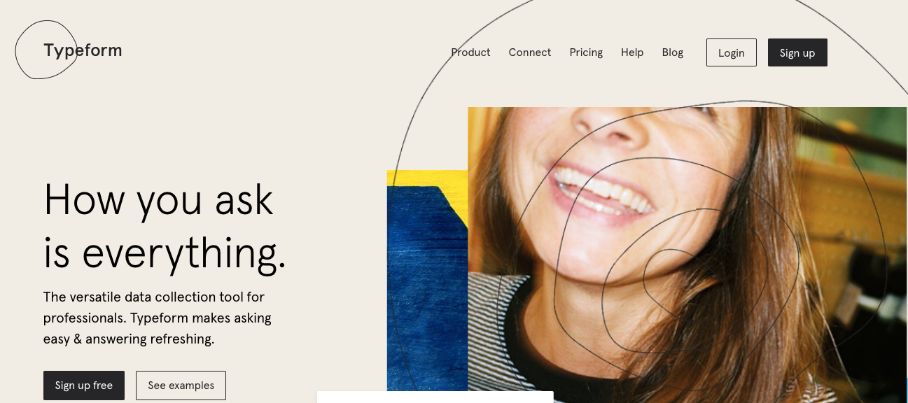908x403 pixels.
Task: Click the 'How you ask' headline line
Action: click(158, 200)
